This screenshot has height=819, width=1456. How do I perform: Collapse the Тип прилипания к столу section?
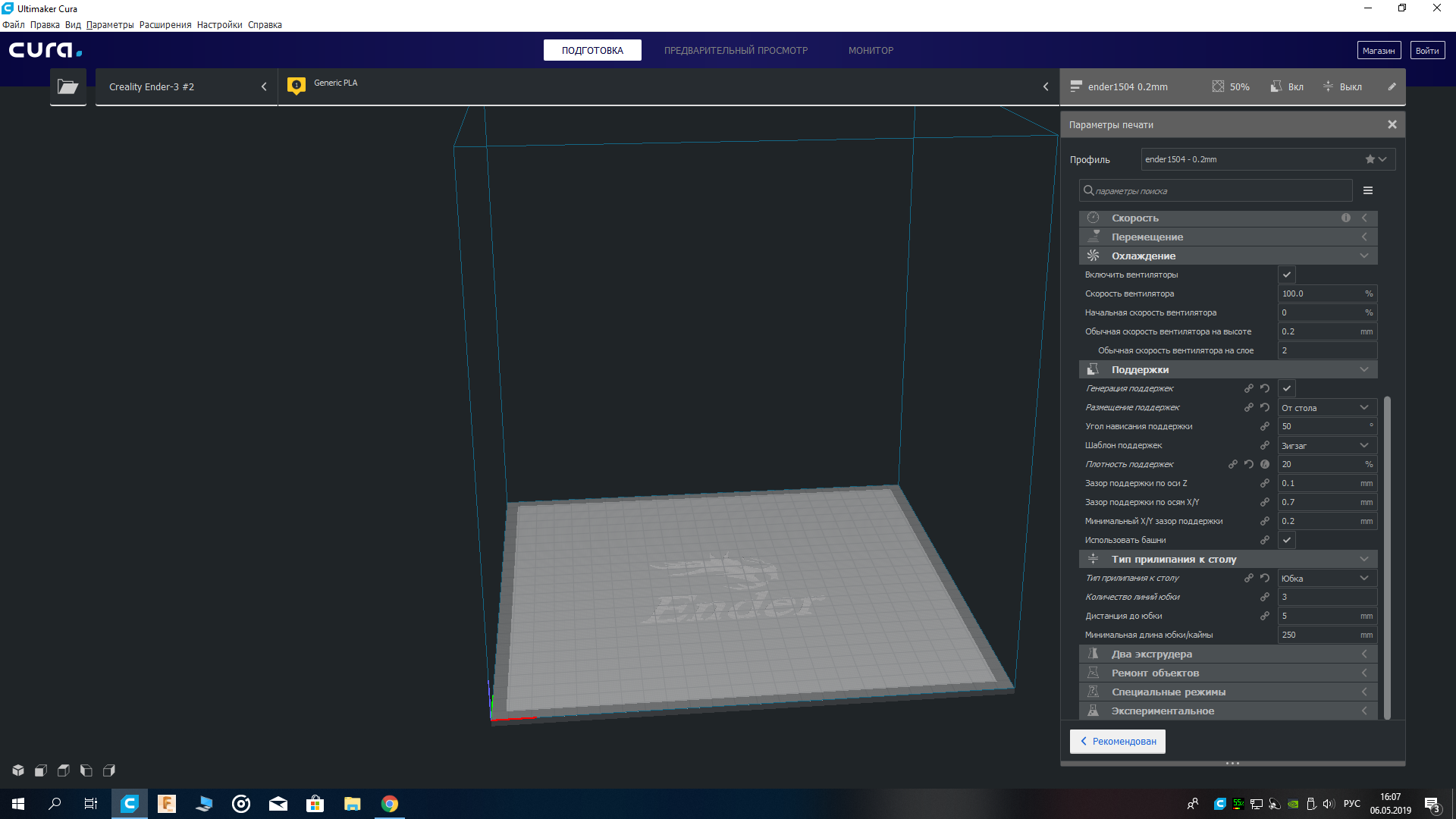1228,559
